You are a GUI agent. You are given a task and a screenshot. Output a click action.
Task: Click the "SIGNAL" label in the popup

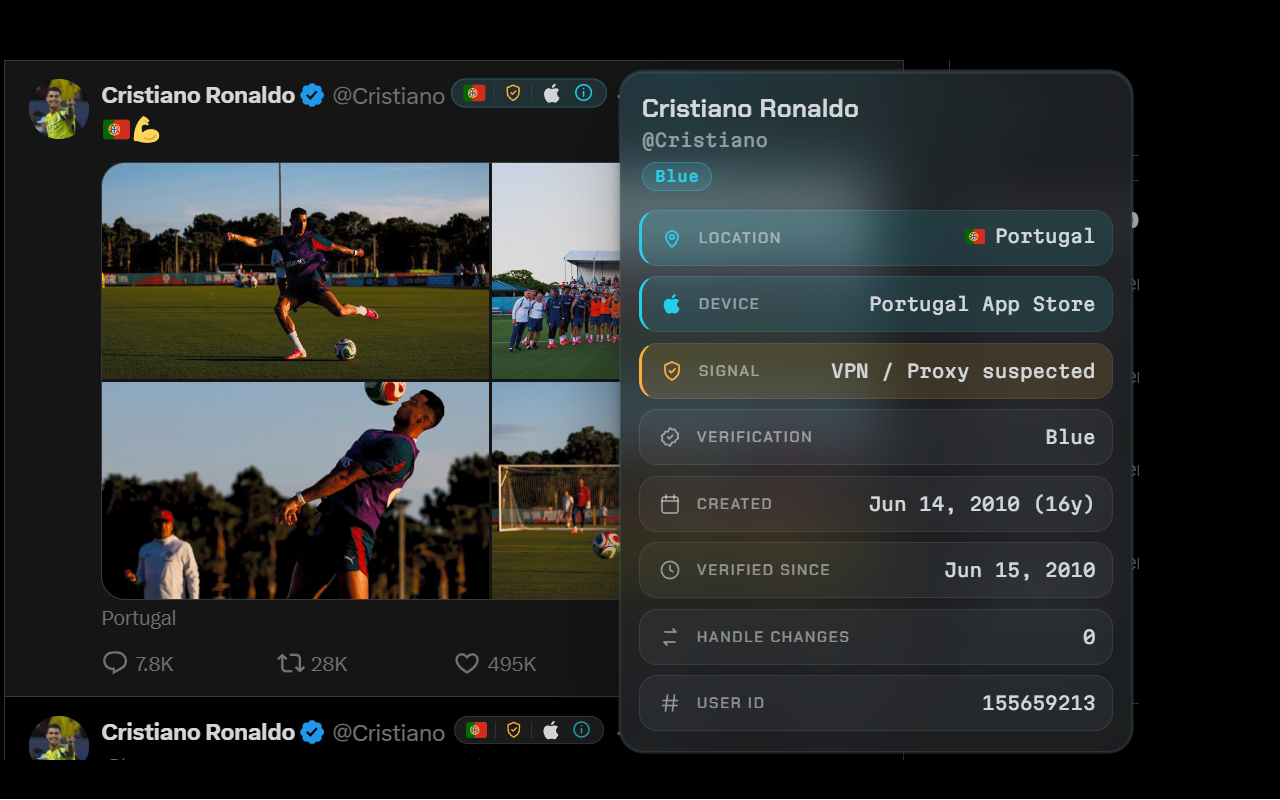pos(729,371)
